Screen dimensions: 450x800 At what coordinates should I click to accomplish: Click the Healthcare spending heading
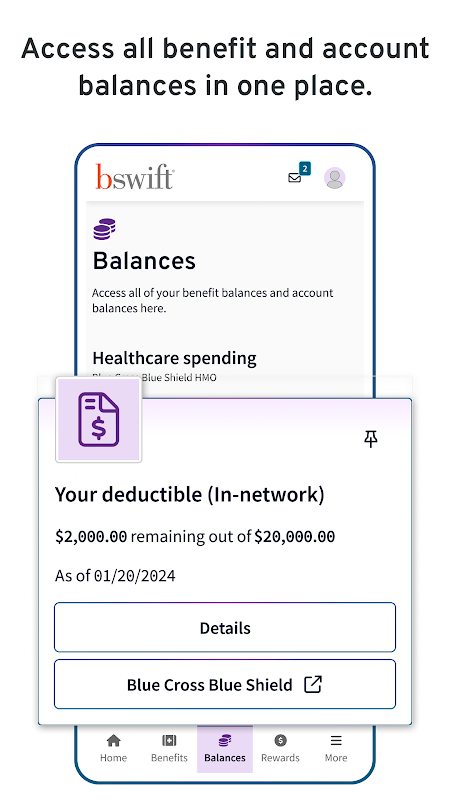(174, 358)
